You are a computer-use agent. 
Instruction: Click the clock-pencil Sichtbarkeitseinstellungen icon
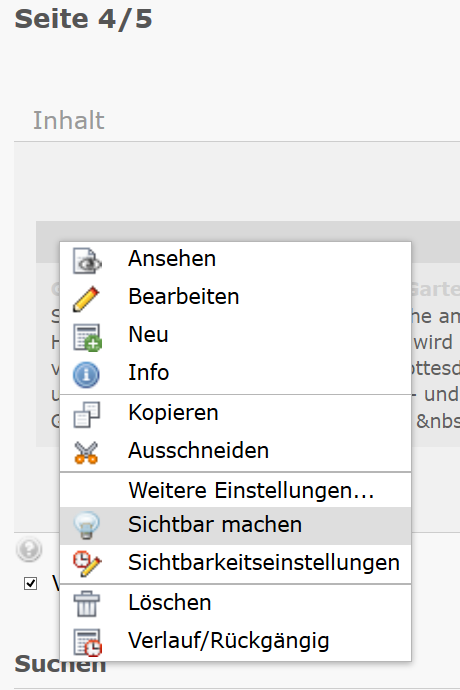(x=87, y=564)
